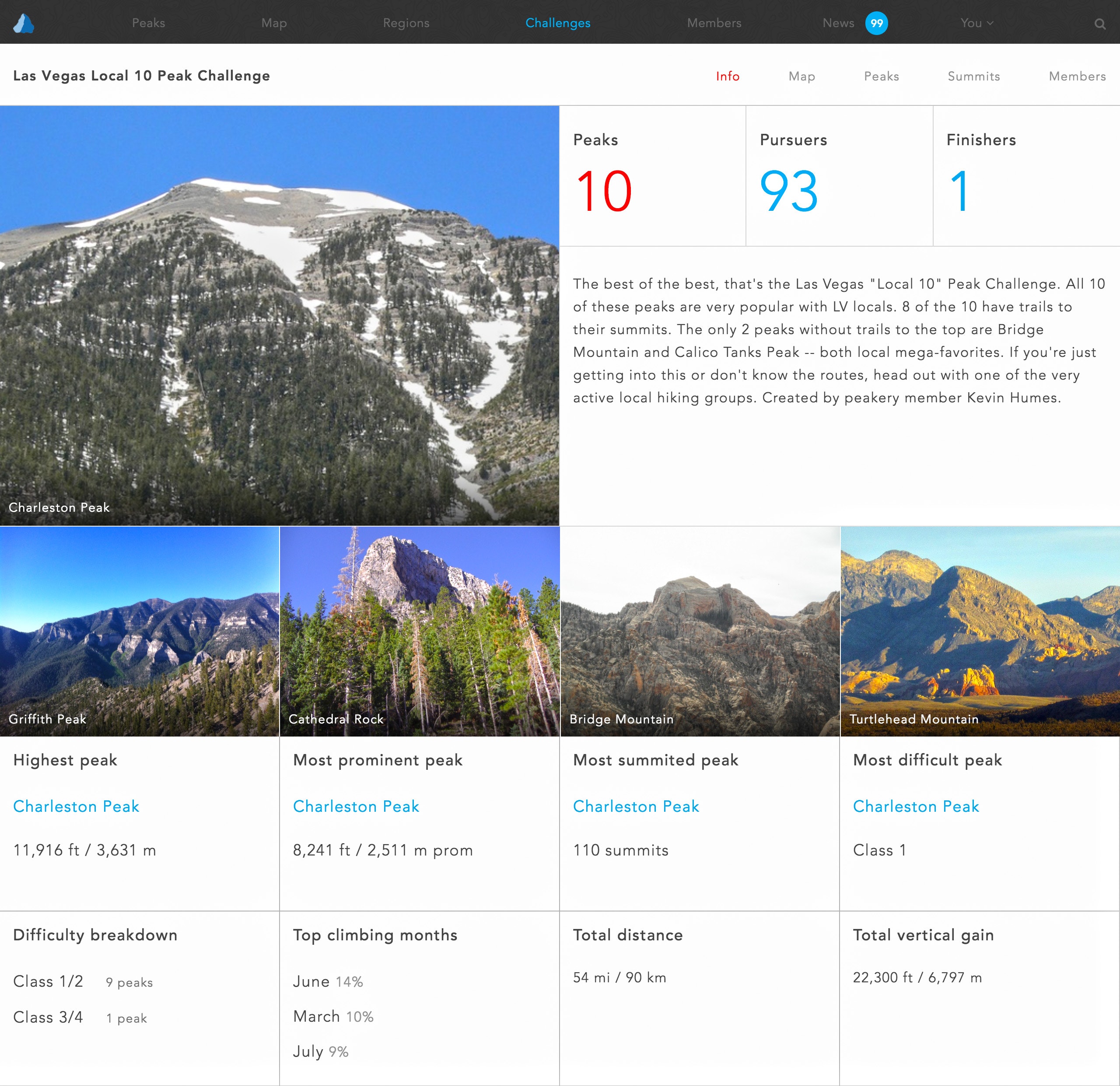Open Members in the top navigation bar
Image resolution: width=1120 pixels, height=1086 pixels.
(x=714, y=23)
